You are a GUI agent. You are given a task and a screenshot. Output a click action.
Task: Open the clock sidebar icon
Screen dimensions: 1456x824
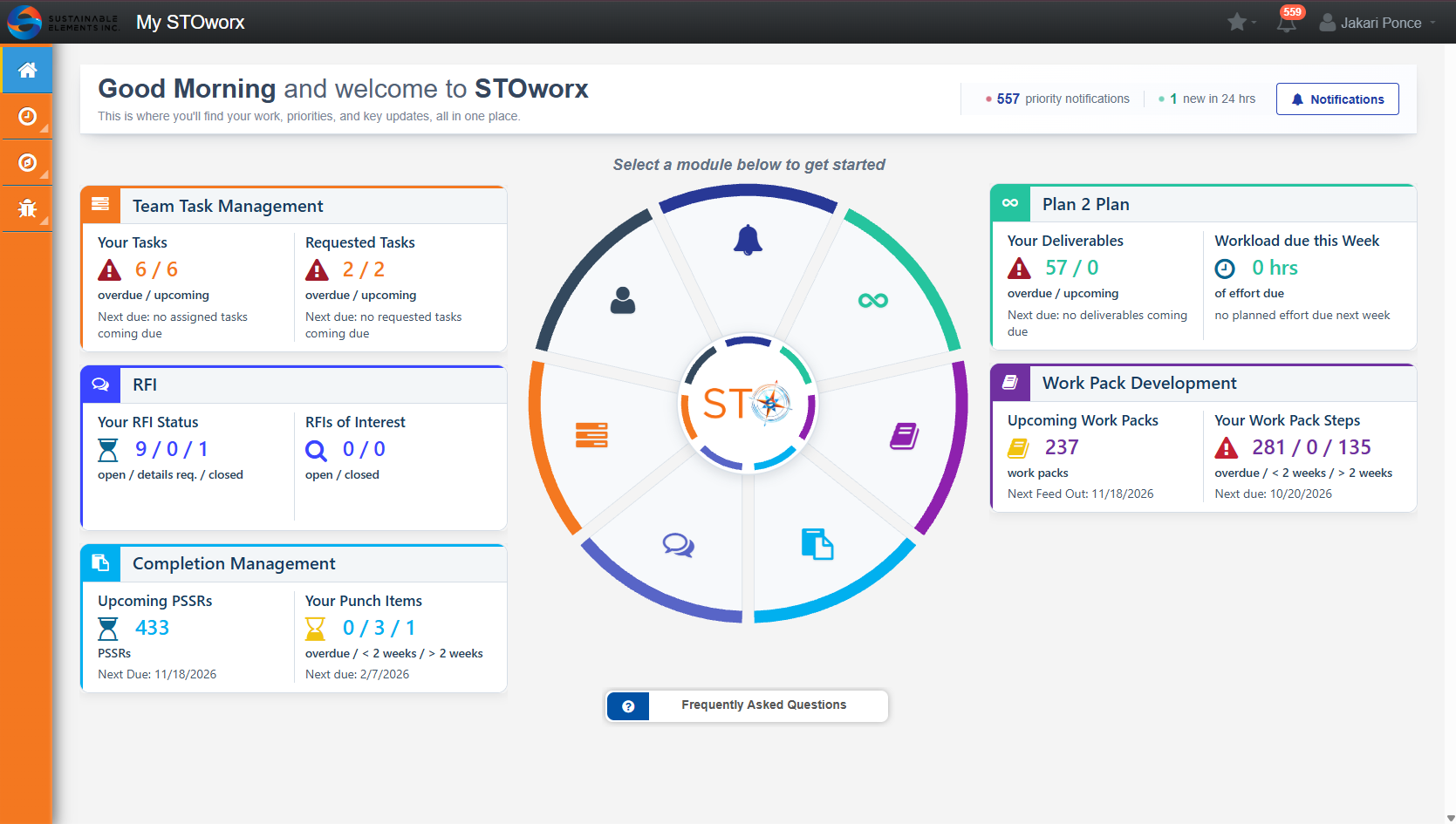pyautogui.click(x=27, y=116)
